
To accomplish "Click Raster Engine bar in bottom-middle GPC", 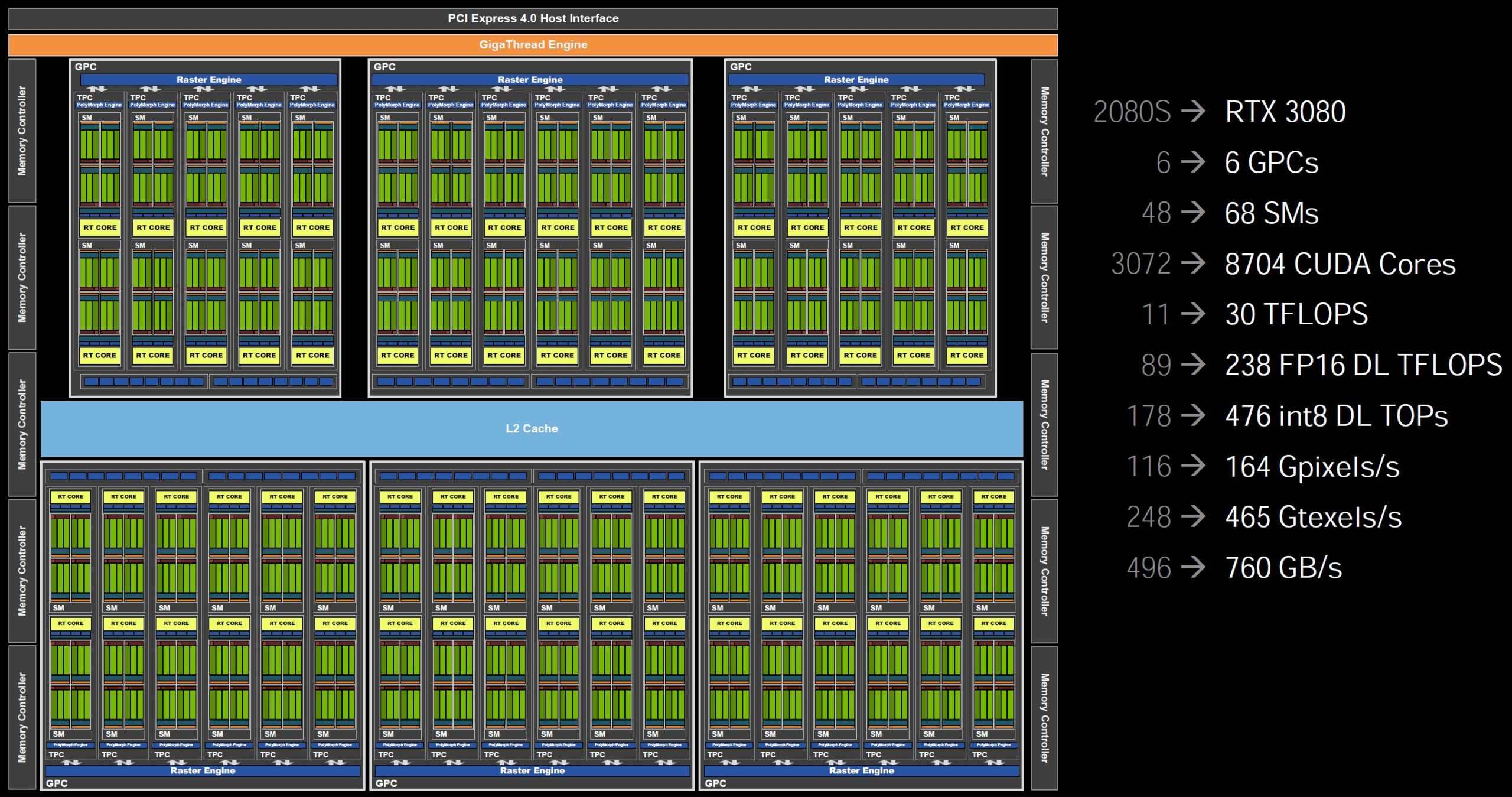I will (x=532, y=770).
